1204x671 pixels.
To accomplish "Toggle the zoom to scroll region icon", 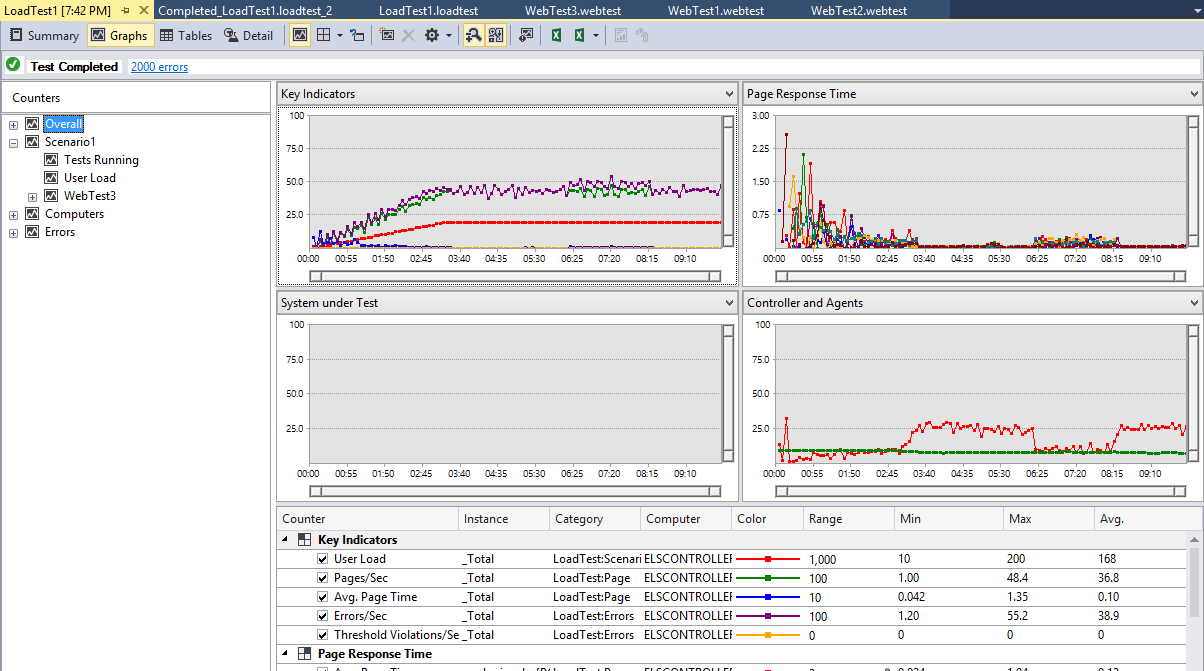I will coord(474,36).
